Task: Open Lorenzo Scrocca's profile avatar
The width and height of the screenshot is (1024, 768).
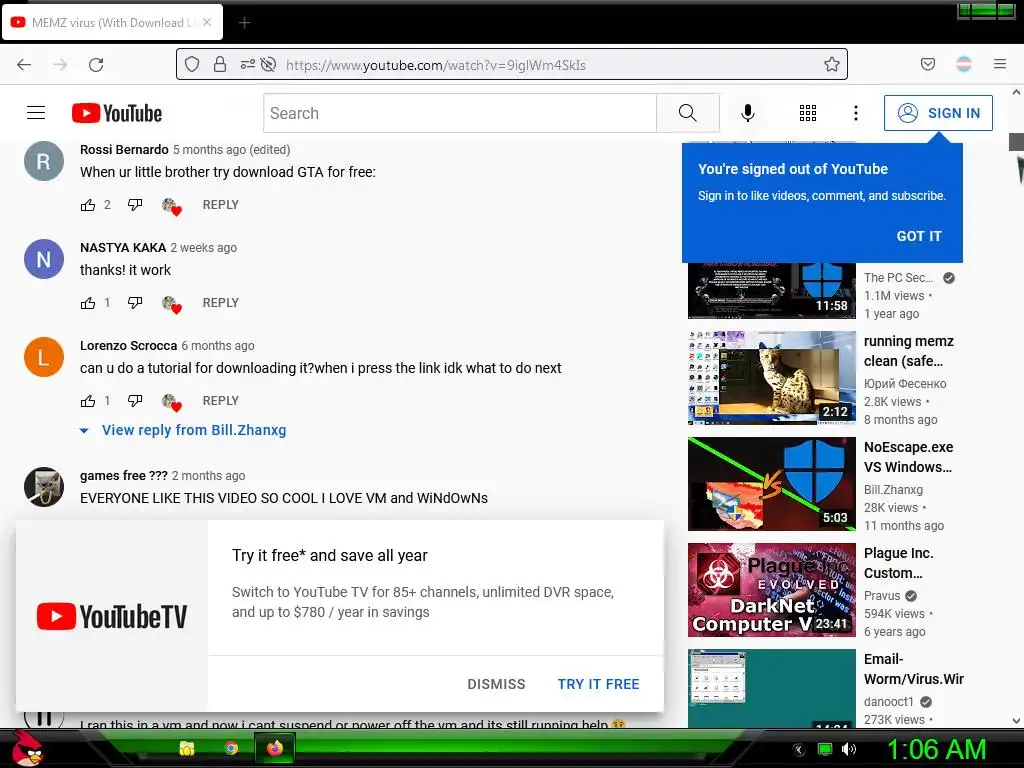Action: tap(44, 357)
